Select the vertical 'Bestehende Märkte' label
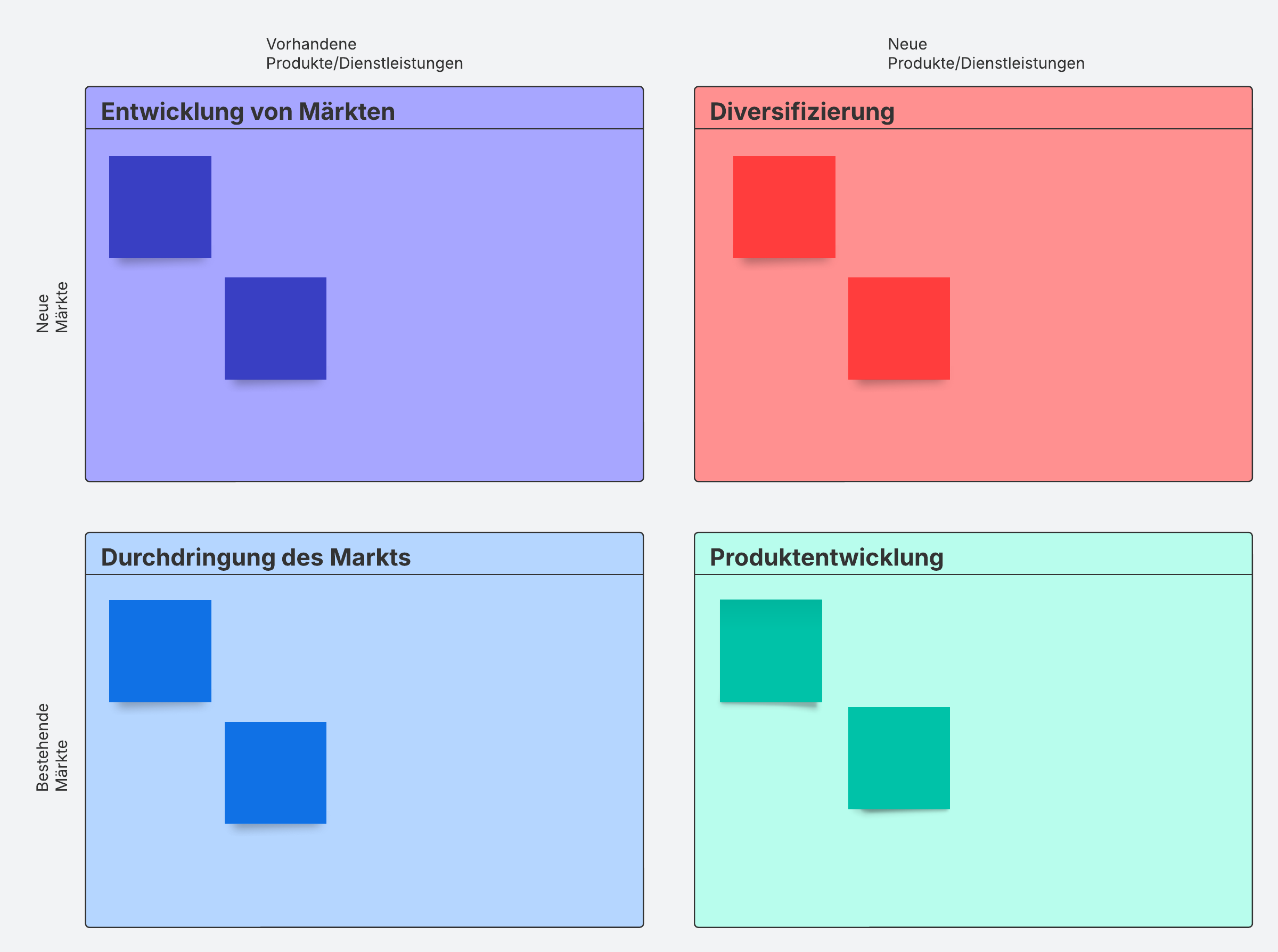The height and width of the screenshot is (952, 1278). click(52, 747)
